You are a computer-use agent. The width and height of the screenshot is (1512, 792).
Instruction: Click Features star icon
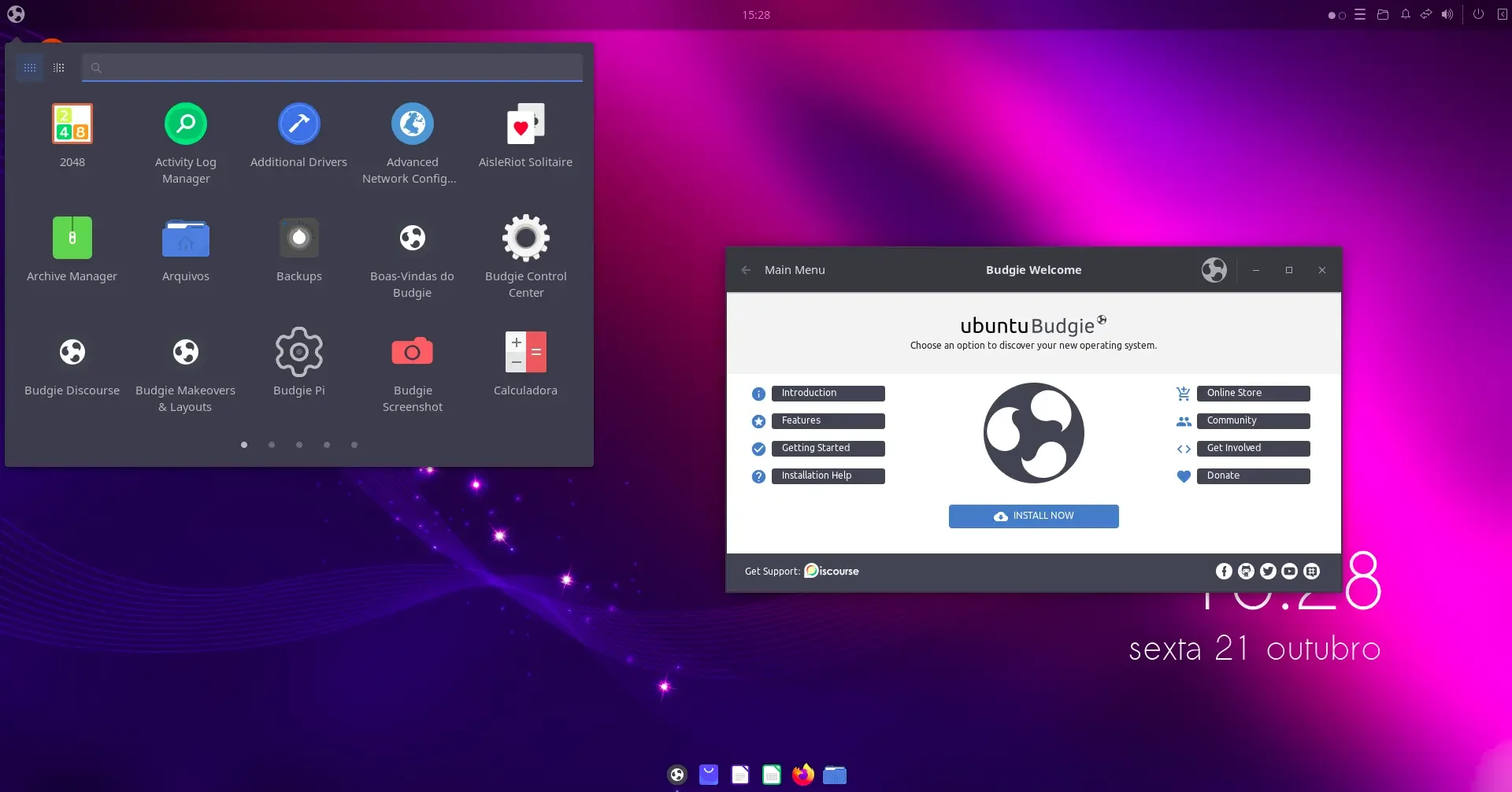(758, 421)
